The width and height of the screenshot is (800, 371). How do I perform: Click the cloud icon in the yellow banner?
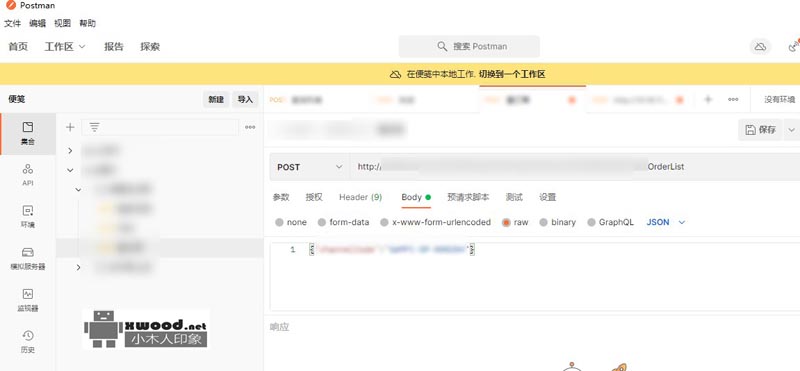395,75
